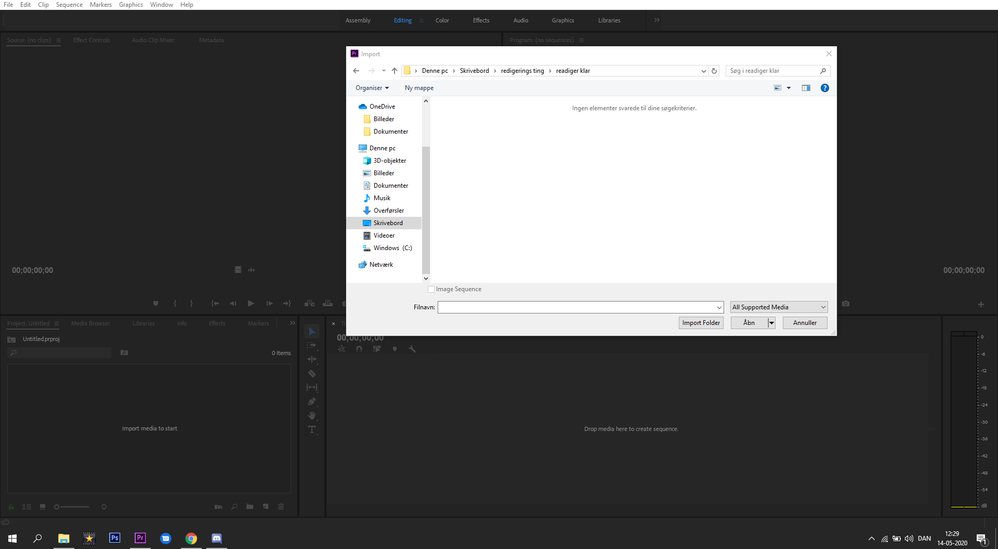The height and width of the screenshot is (549, 998).
Task: Select the Track Select Forward tool
Action: pyautogui.click(x=312, y=345)
